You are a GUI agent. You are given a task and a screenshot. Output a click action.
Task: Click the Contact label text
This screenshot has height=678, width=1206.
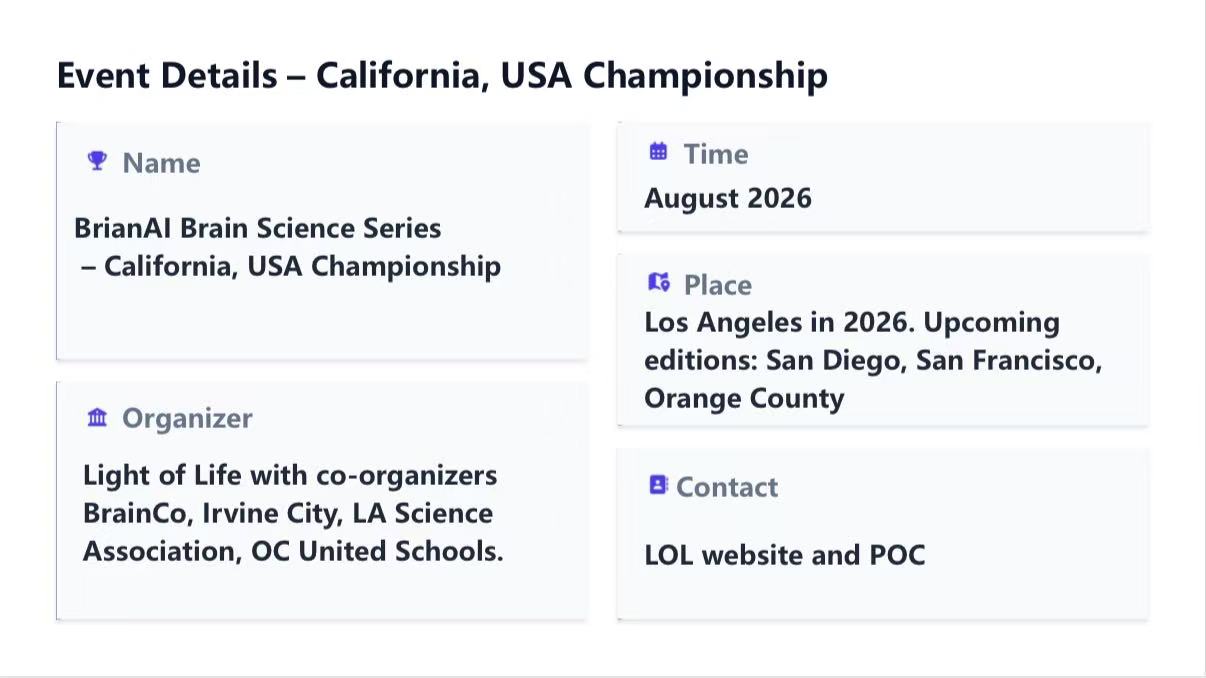tap(727, 487)
